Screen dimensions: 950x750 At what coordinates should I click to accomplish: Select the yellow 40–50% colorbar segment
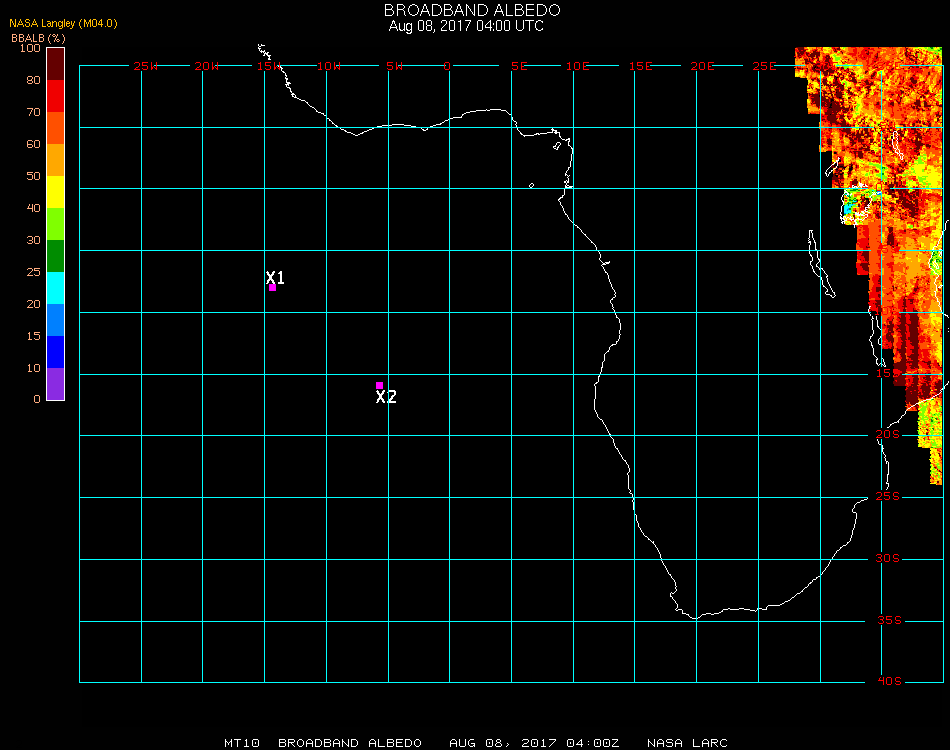coord(55,192)
